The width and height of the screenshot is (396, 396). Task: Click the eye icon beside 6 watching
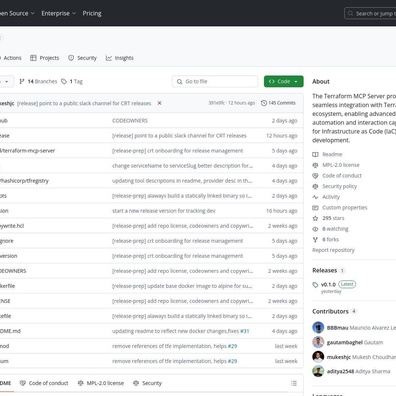click(315, 229)
